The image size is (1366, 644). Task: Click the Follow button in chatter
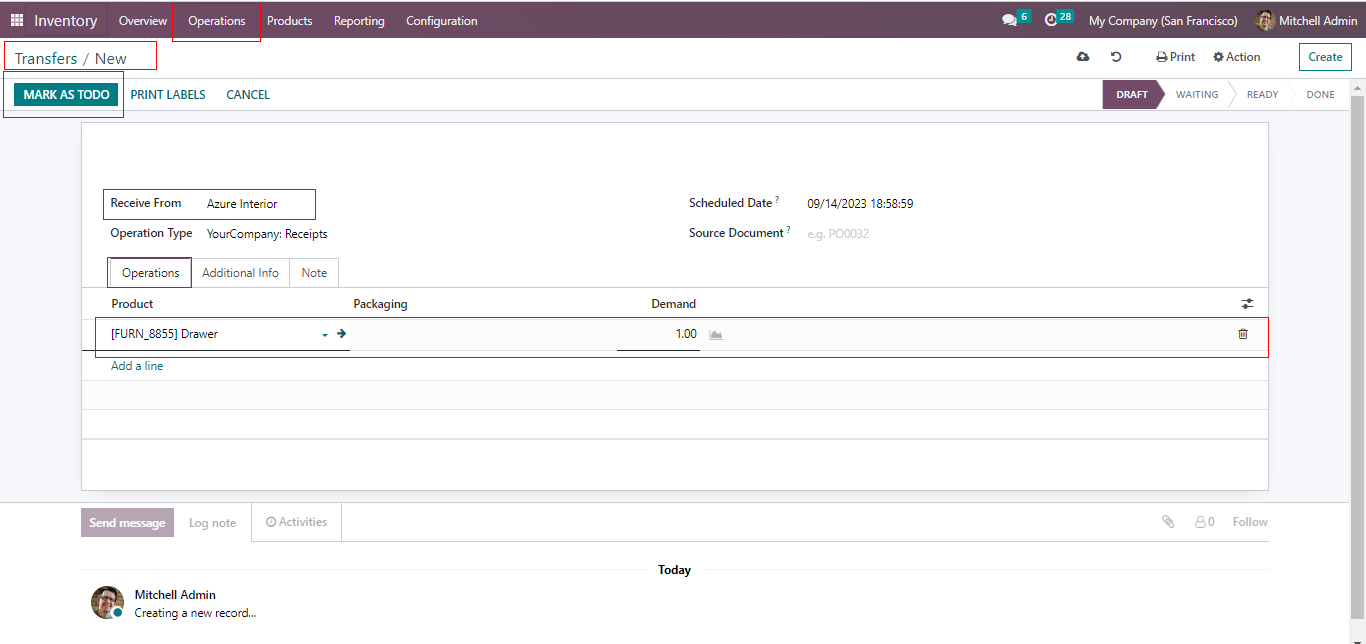[x=1249, y=522]
